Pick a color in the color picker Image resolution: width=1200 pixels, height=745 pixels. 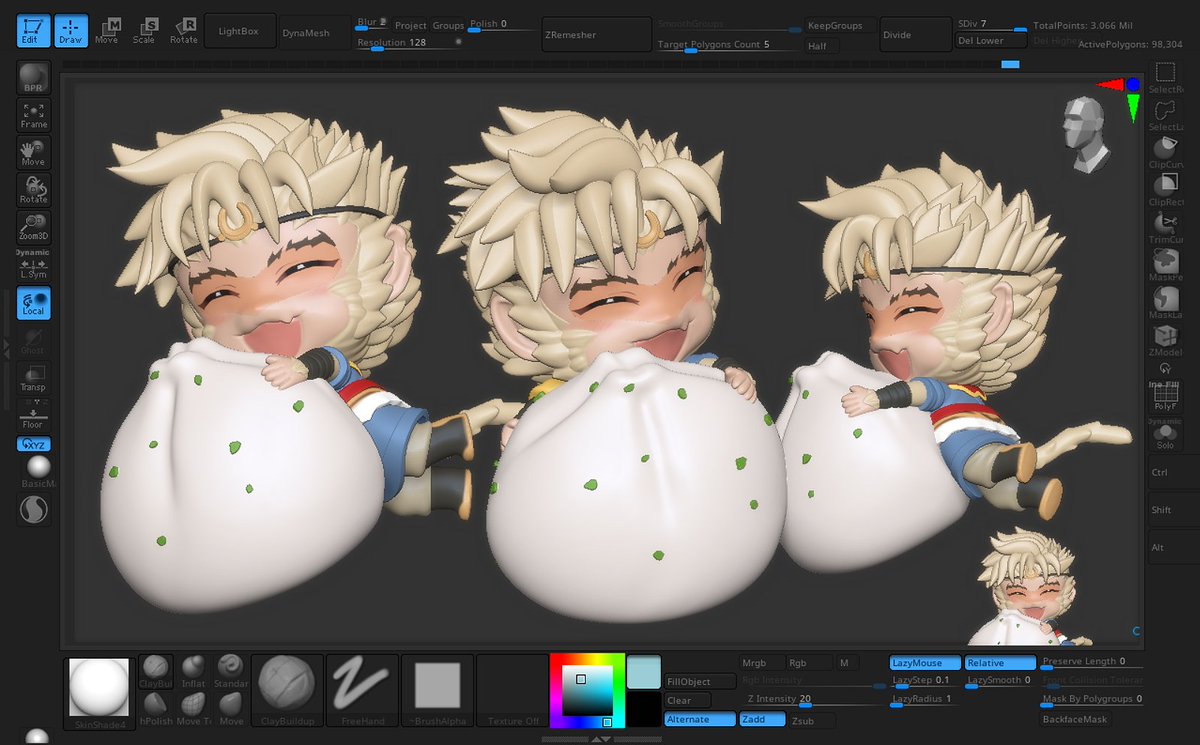click(x=587, y=691)
